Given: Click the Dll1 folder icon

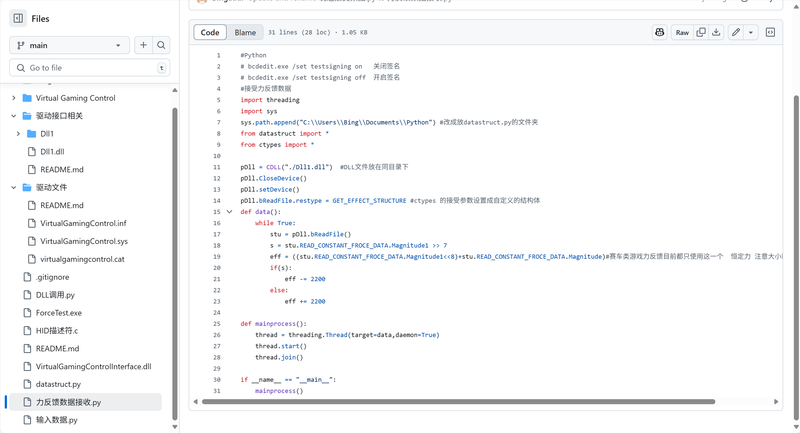Looking at the screenshot, I should 32,134.
